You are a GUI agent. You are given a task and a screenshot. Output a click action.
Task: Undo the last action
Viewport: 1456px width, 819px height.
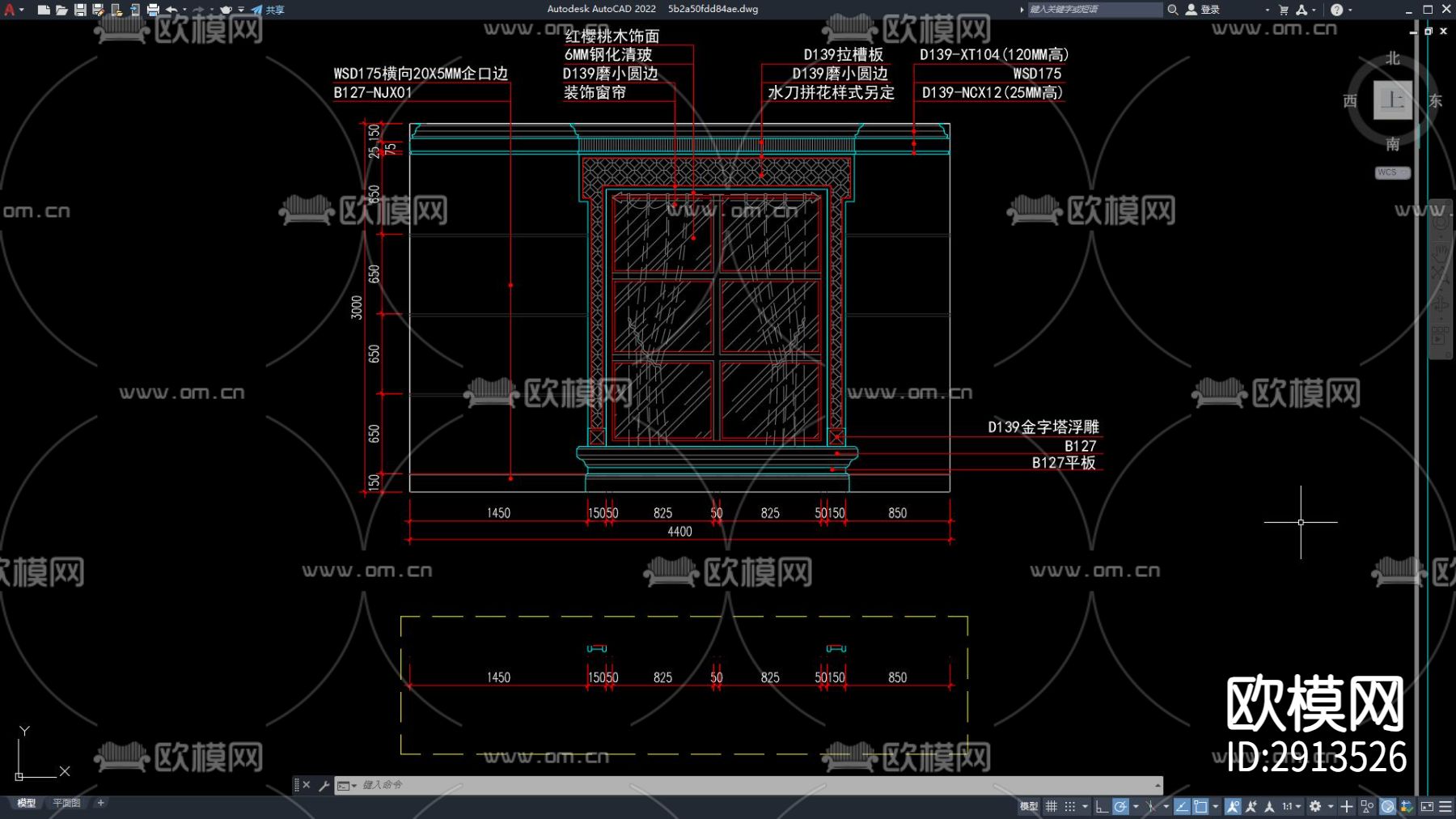(x=170, y=10)
